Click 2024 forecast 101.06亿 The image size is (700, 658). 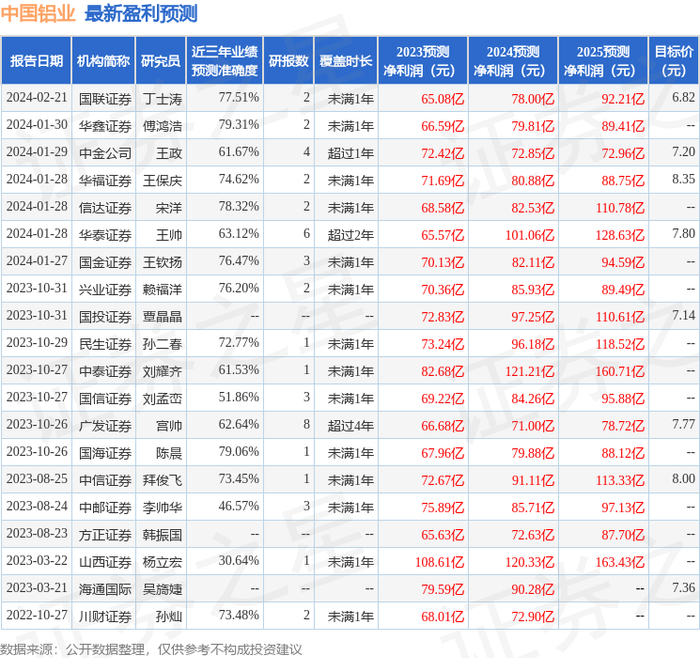coord(529,235)
